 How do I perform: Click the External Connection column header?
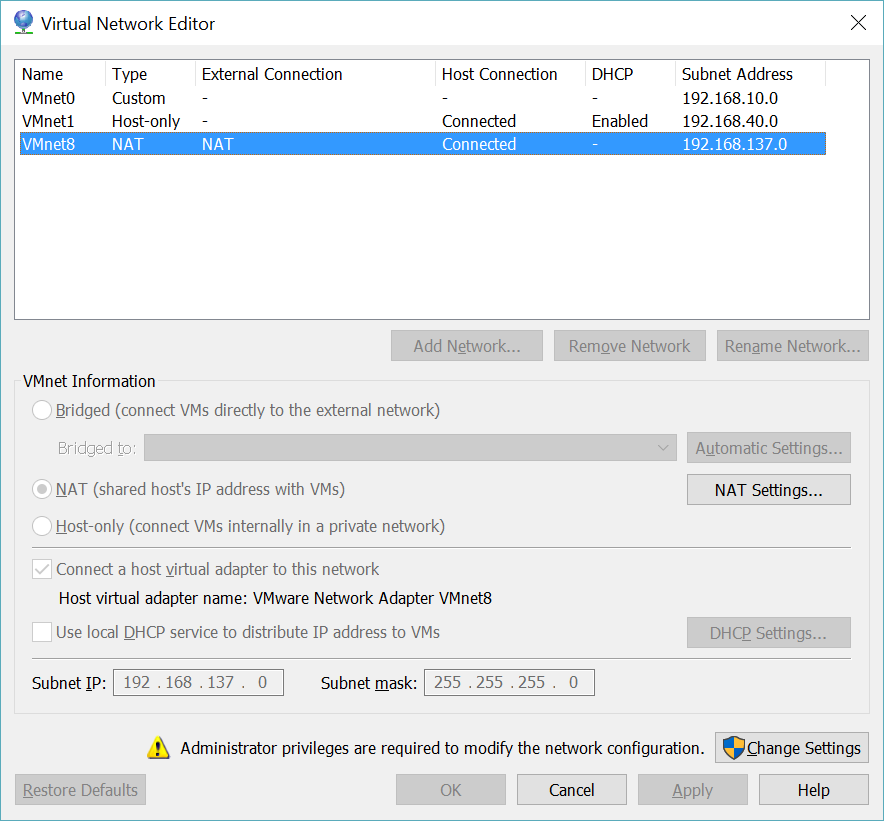[315, 74]
